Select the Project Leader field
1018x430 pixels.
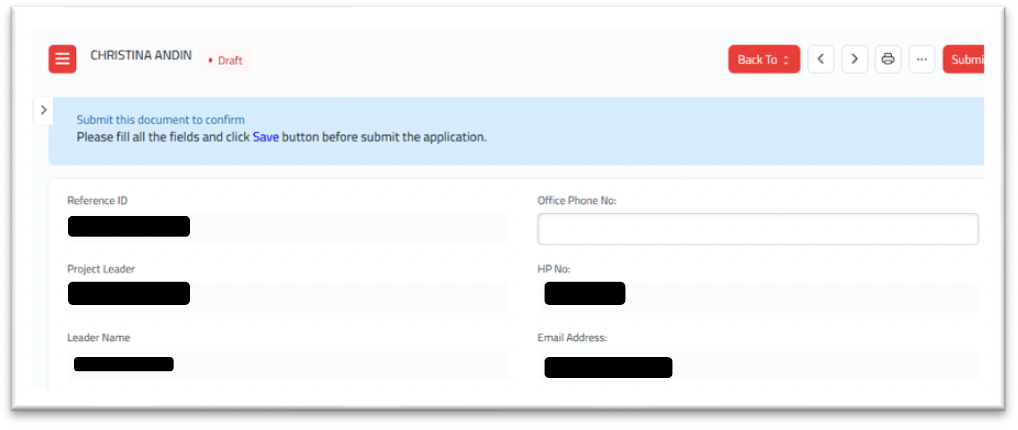[288, 296]
